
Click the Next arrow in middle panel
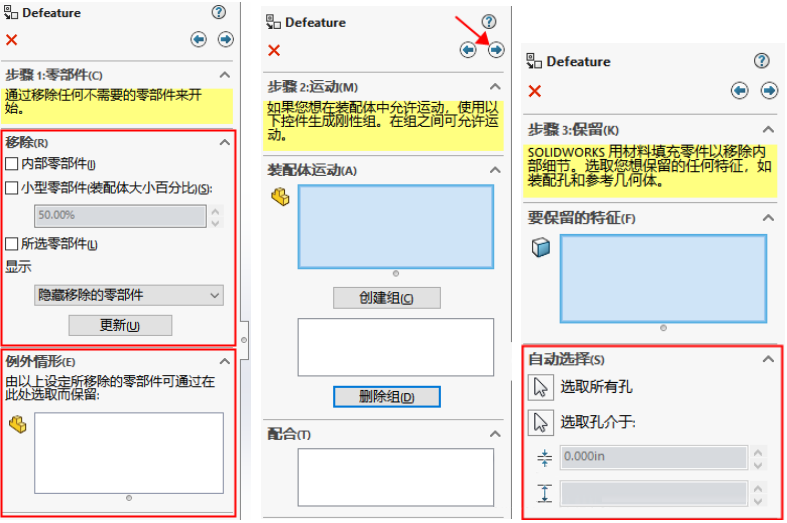pyautogui.click(x=496, y=49)
